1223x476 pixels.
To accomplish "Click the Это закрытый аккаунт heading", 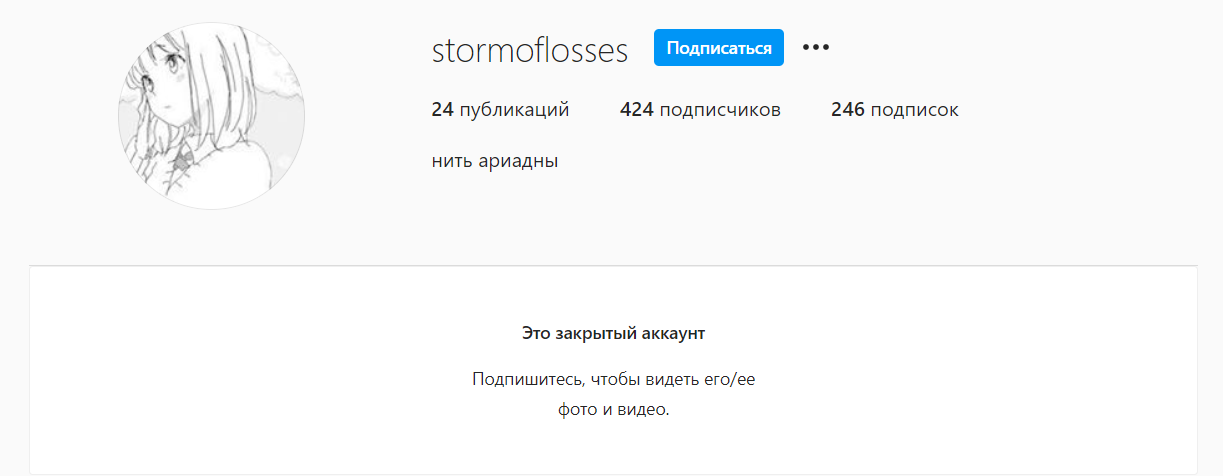I will [x=613, y=333].
